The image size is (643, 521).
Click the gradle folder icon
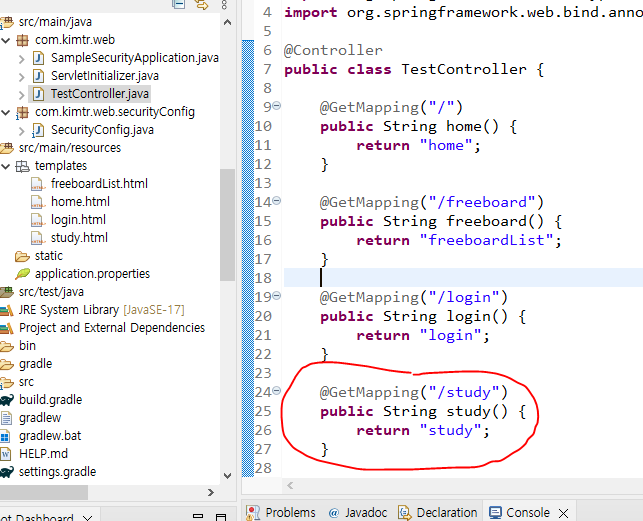point(7,364)
